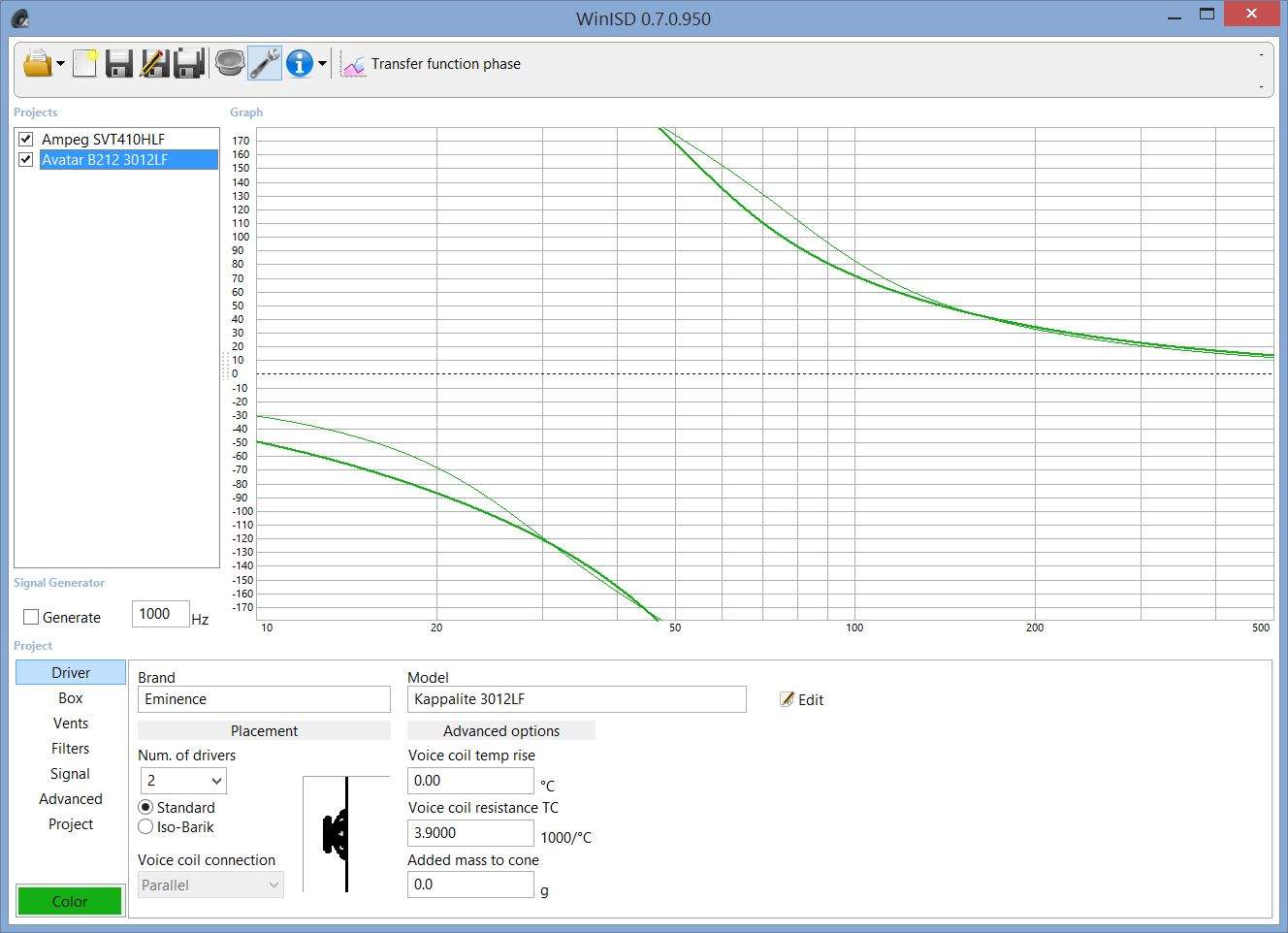The height and width of the screenshot is (933, 1288).
Task: Click the Advanced options section header
Action: [x=501, y=730]
